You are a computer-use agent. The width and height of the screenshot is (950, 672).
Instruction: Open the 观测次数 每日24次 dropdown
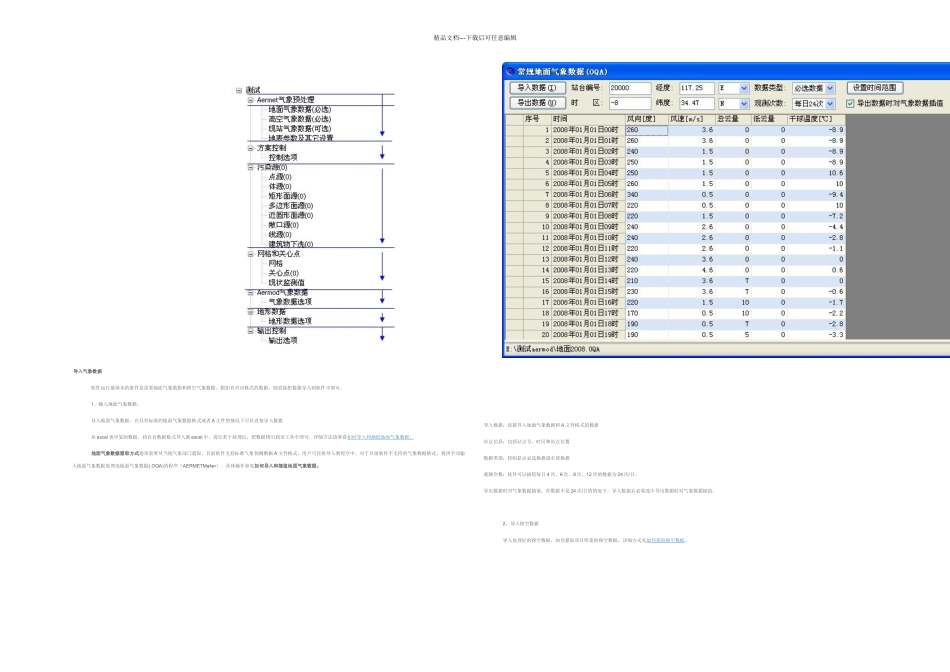[x=830, y=104]
